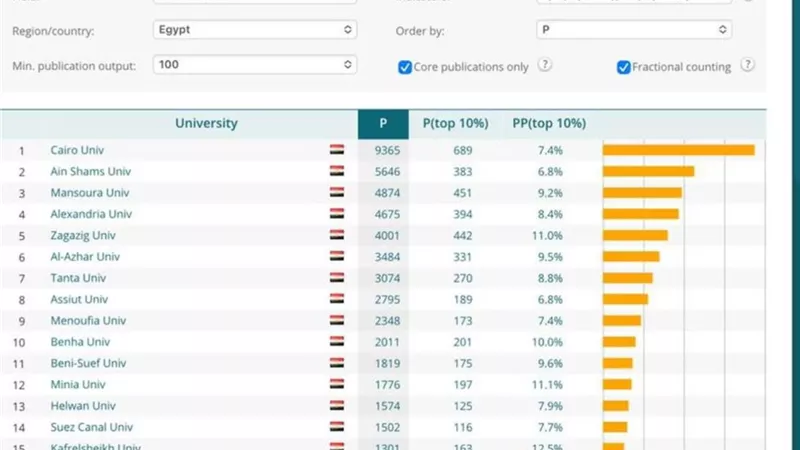Click Egypt flag icon in Assiut Univ row
The image size is (800, 450).
337,299
